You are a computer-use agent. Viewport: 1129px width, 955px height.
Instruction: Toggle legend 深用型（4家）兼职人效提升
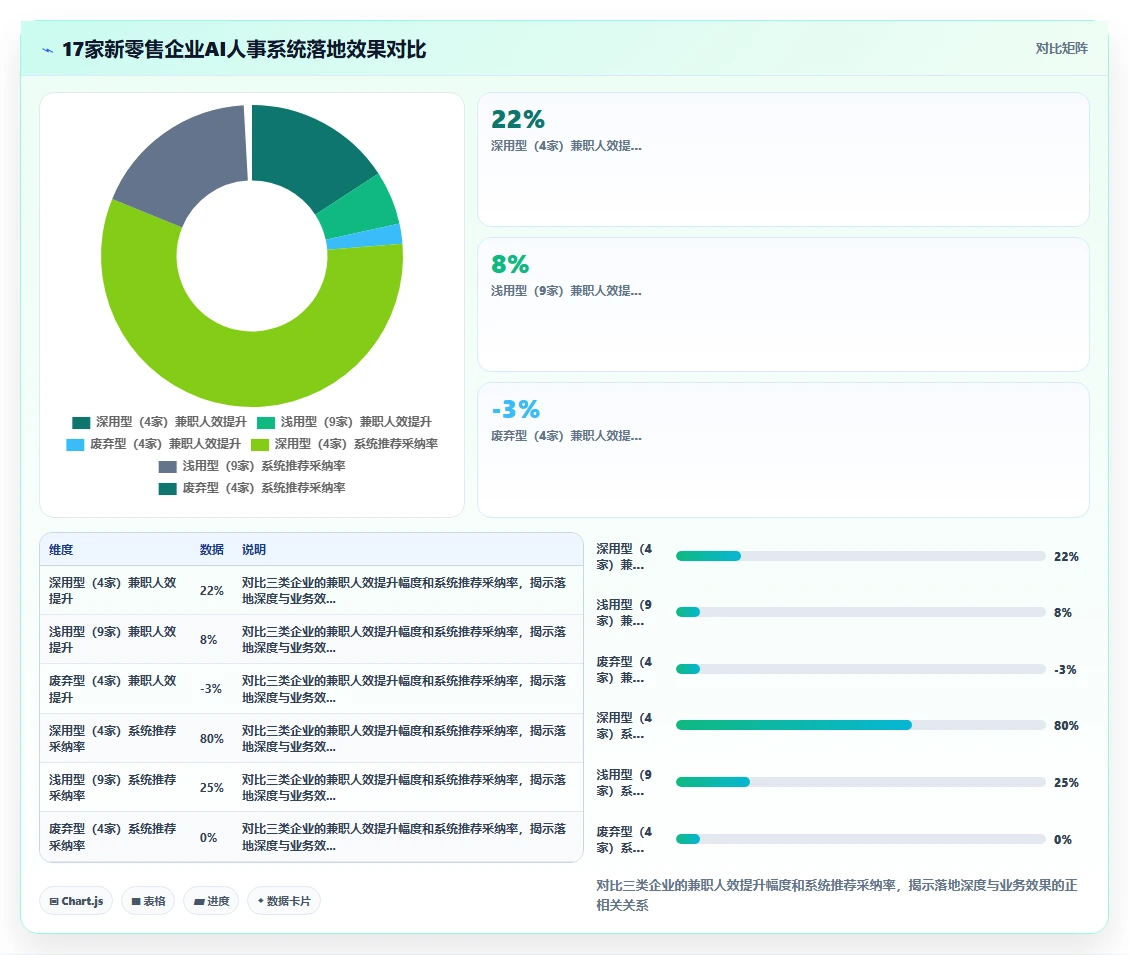[x=159, y=422]
